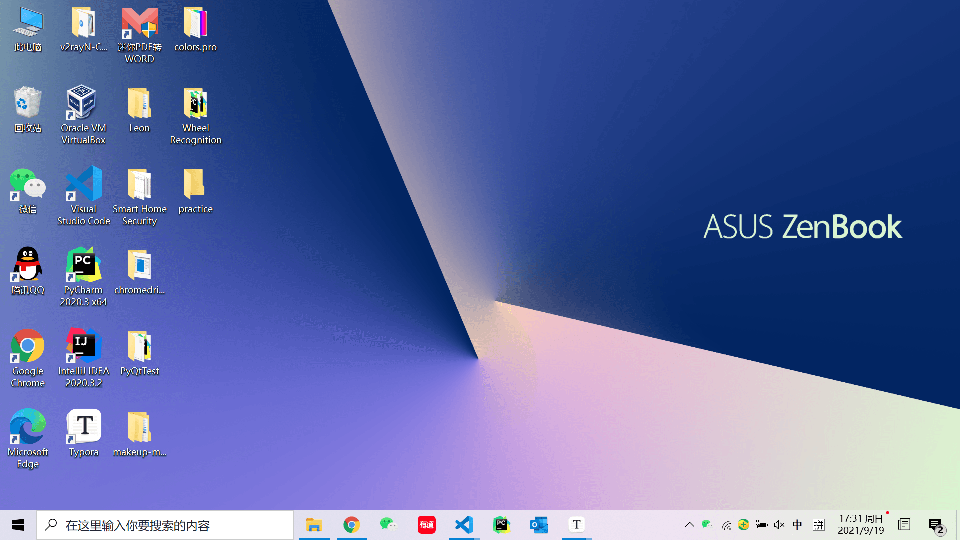Toggle the Chinese input mode indicator
The height and width of the screenshot is (540, 960).
[797, 525]
